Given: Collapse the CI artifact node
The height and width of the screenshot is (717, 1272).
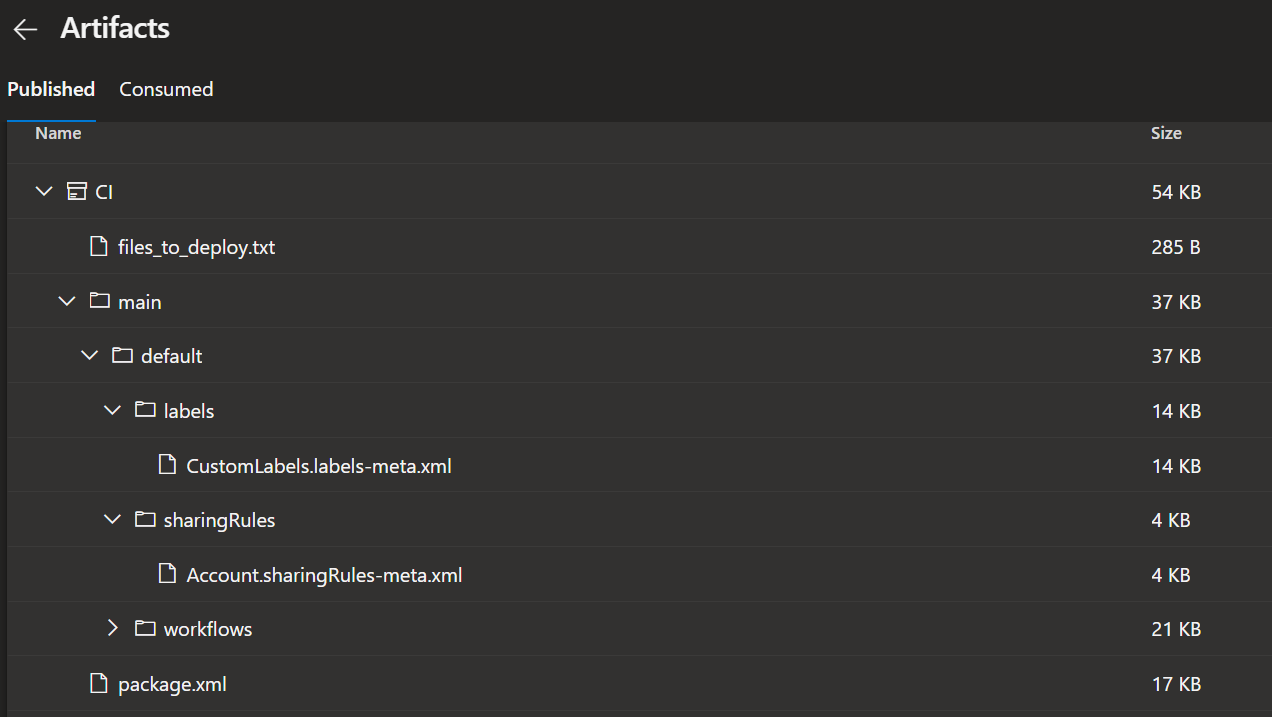Looking at the screenshot, I should [43, 191].
